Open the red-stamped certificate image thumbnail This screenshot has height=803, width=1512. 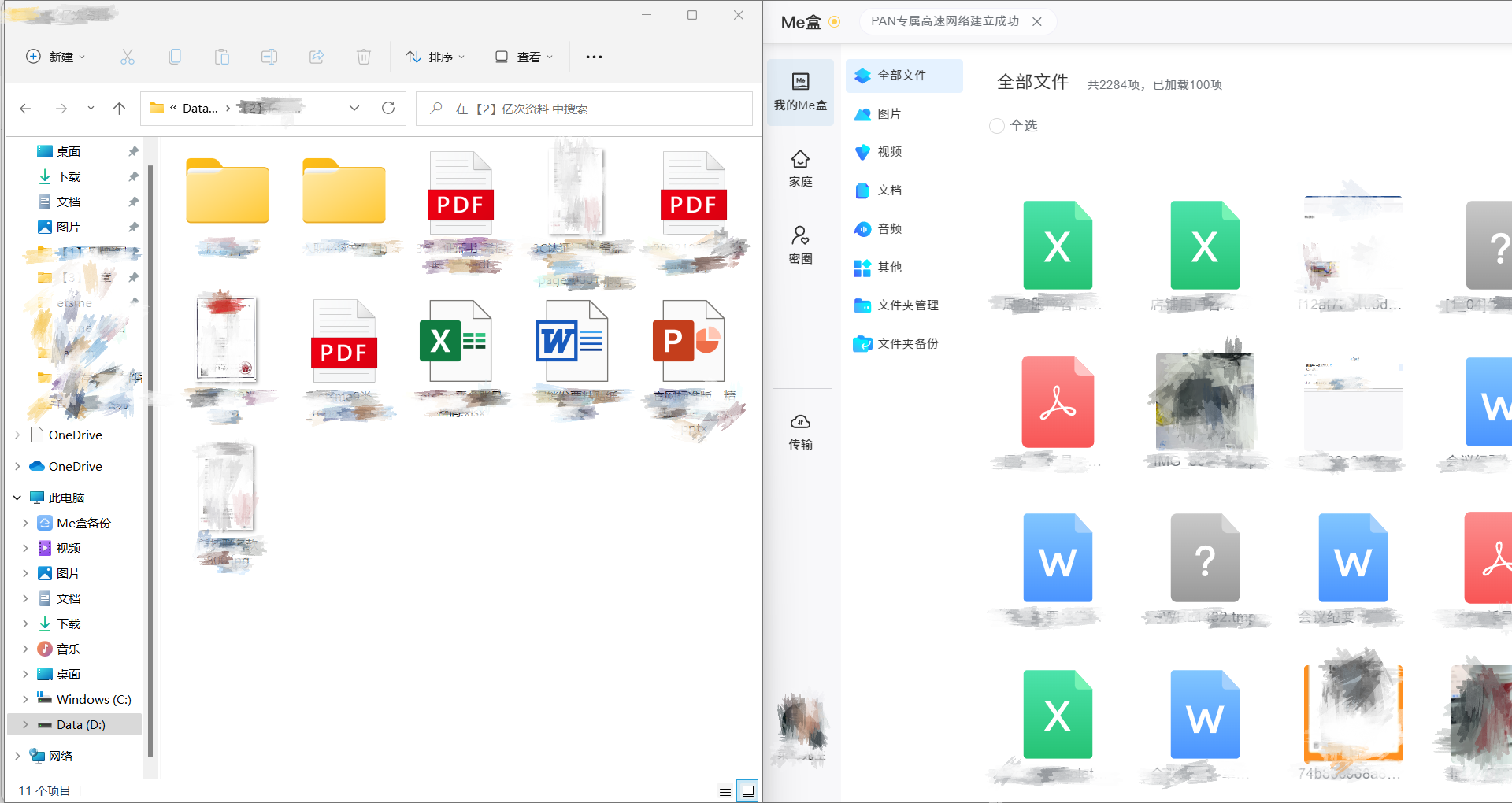(226, 339)
